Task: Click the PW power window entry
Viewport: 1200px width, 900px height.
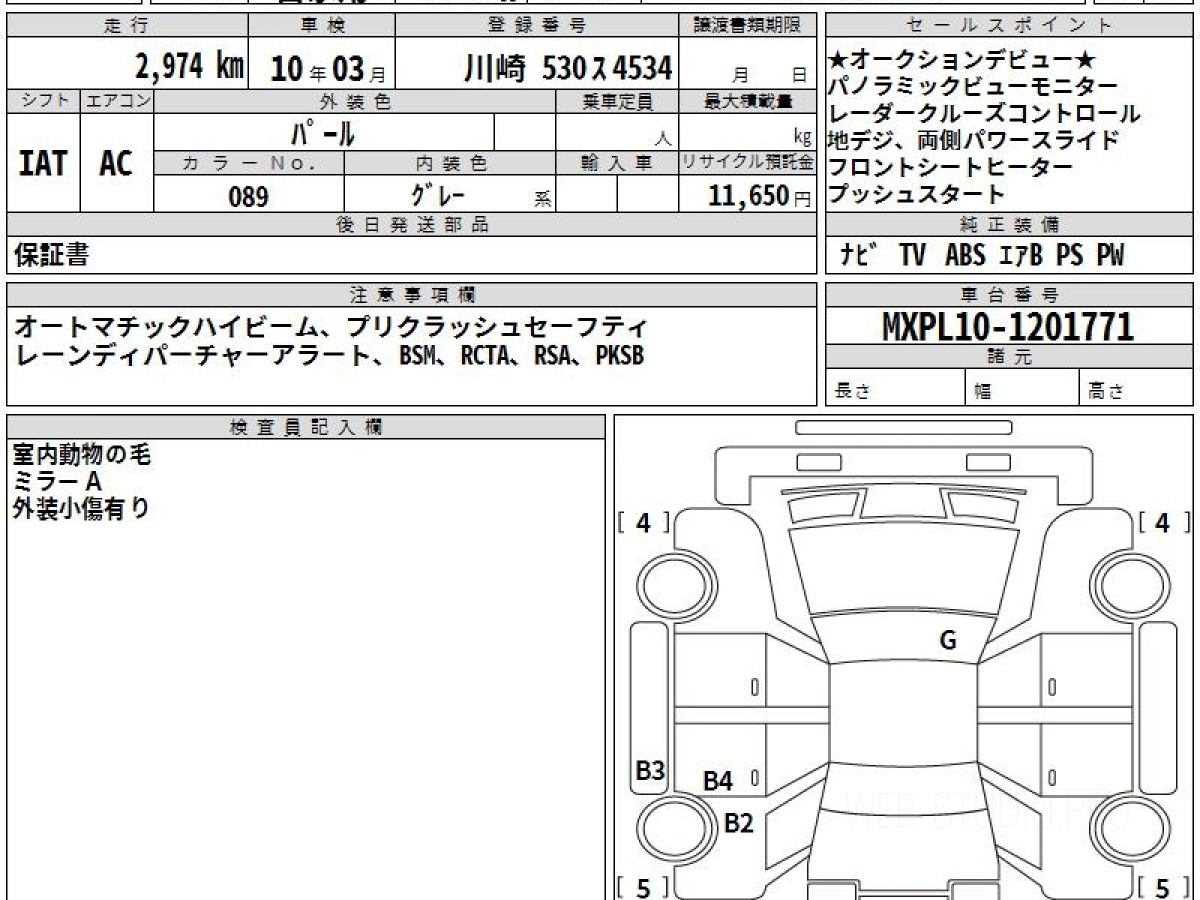Action: click(1110, 255)
